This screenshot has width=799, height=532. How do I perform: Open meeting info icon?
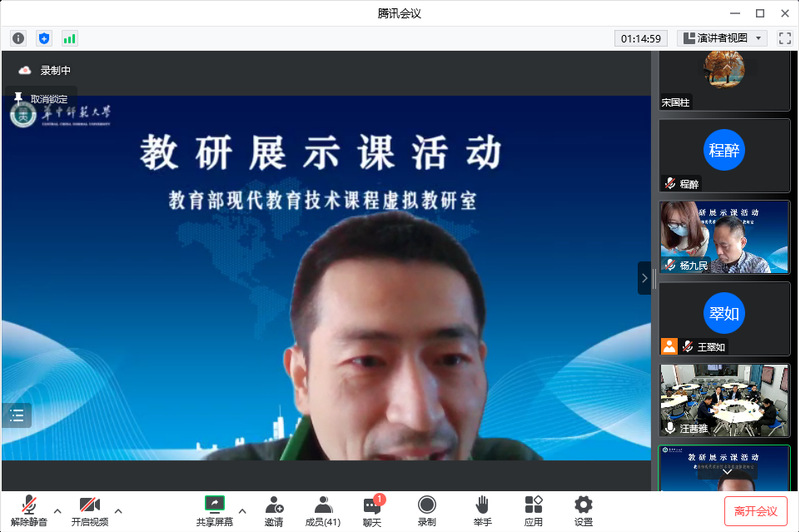click(18, 38)
